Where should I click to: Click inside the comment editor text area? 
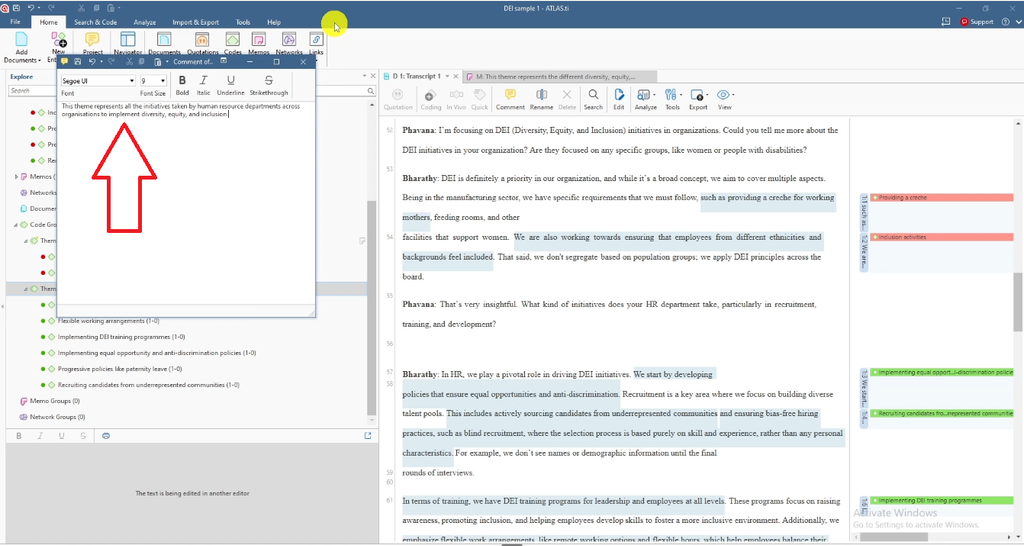186,202
